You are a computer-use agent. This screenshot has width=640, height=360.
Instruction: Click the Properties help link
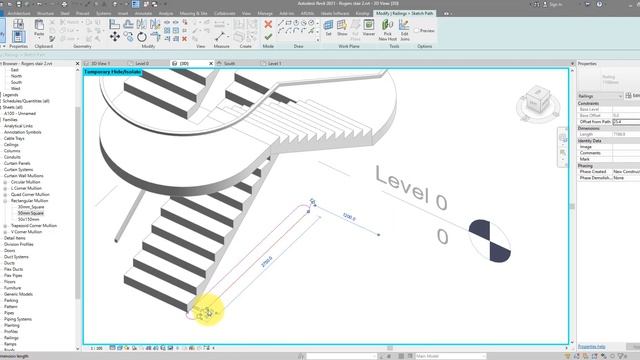(x=591, y=347)
